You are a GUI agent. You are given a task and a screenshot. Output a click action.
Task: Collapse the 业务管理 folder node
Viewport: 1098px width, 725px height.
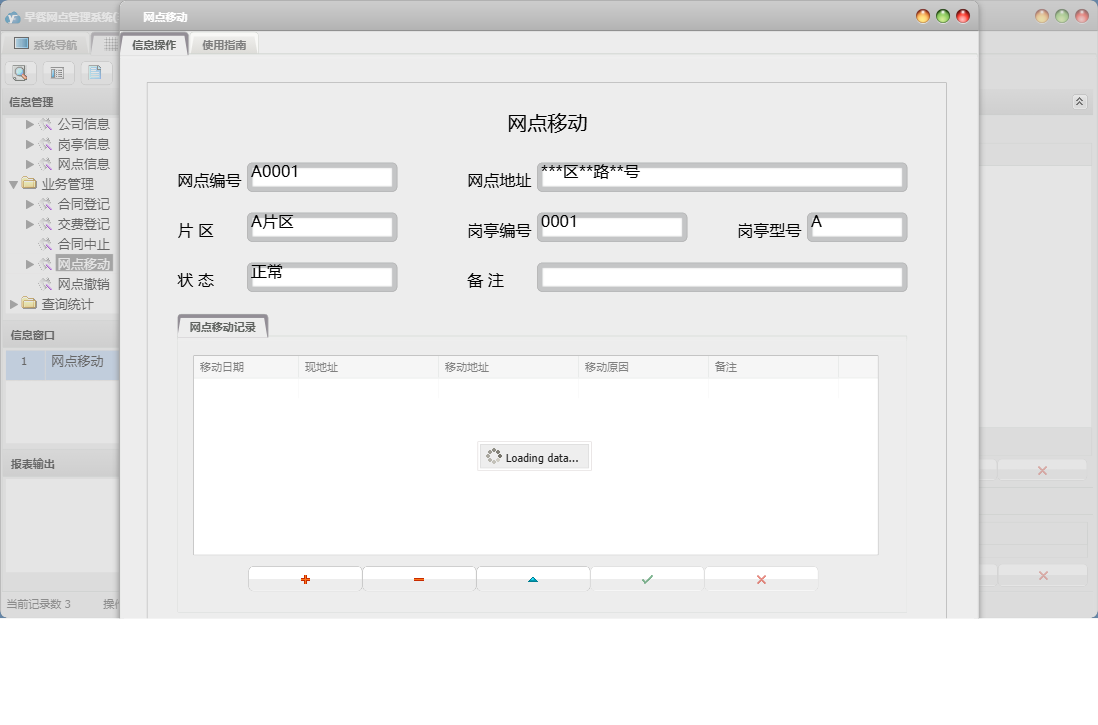click(x=13, y=184)
